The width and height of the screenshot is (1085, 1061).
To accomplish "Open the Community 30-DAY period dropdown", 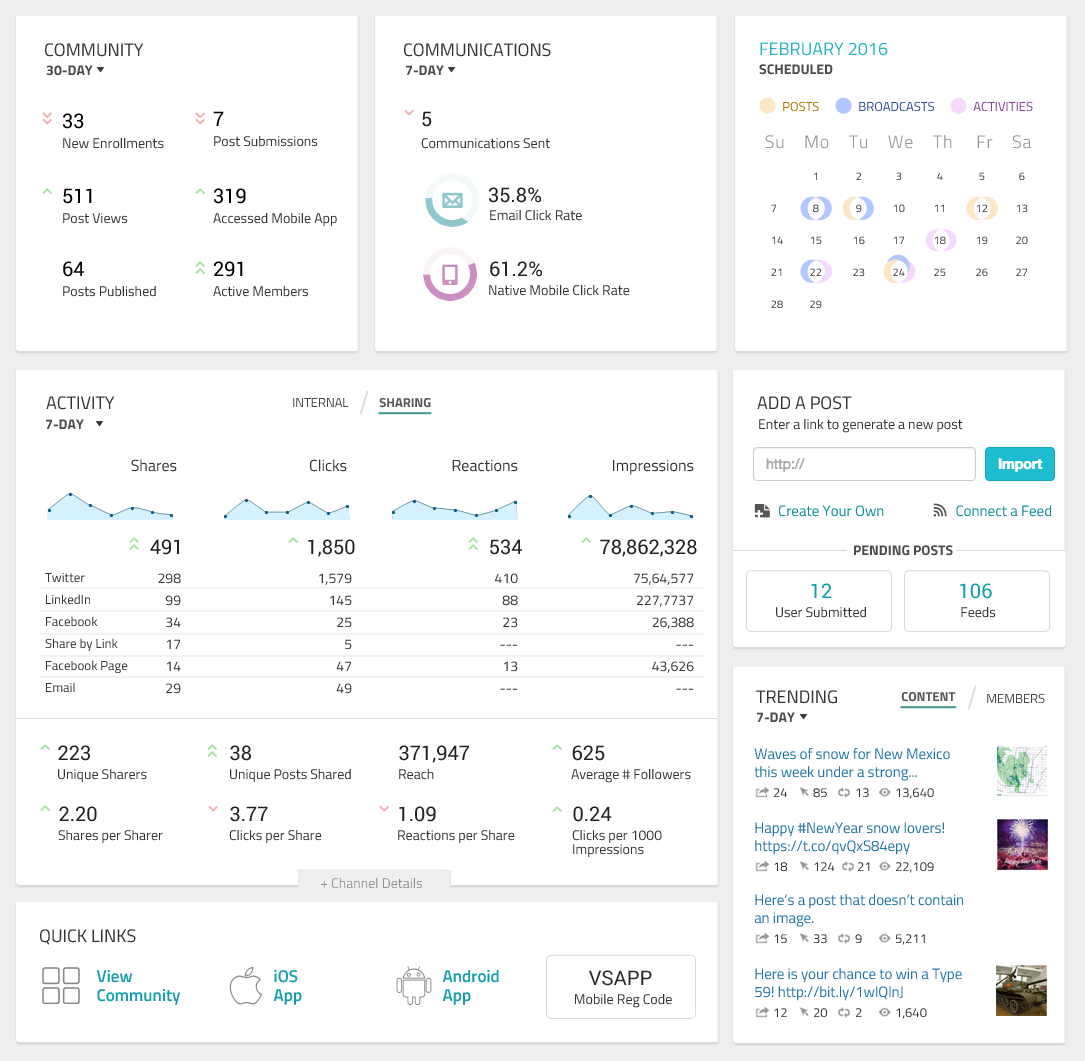I will tap(75, 70).
